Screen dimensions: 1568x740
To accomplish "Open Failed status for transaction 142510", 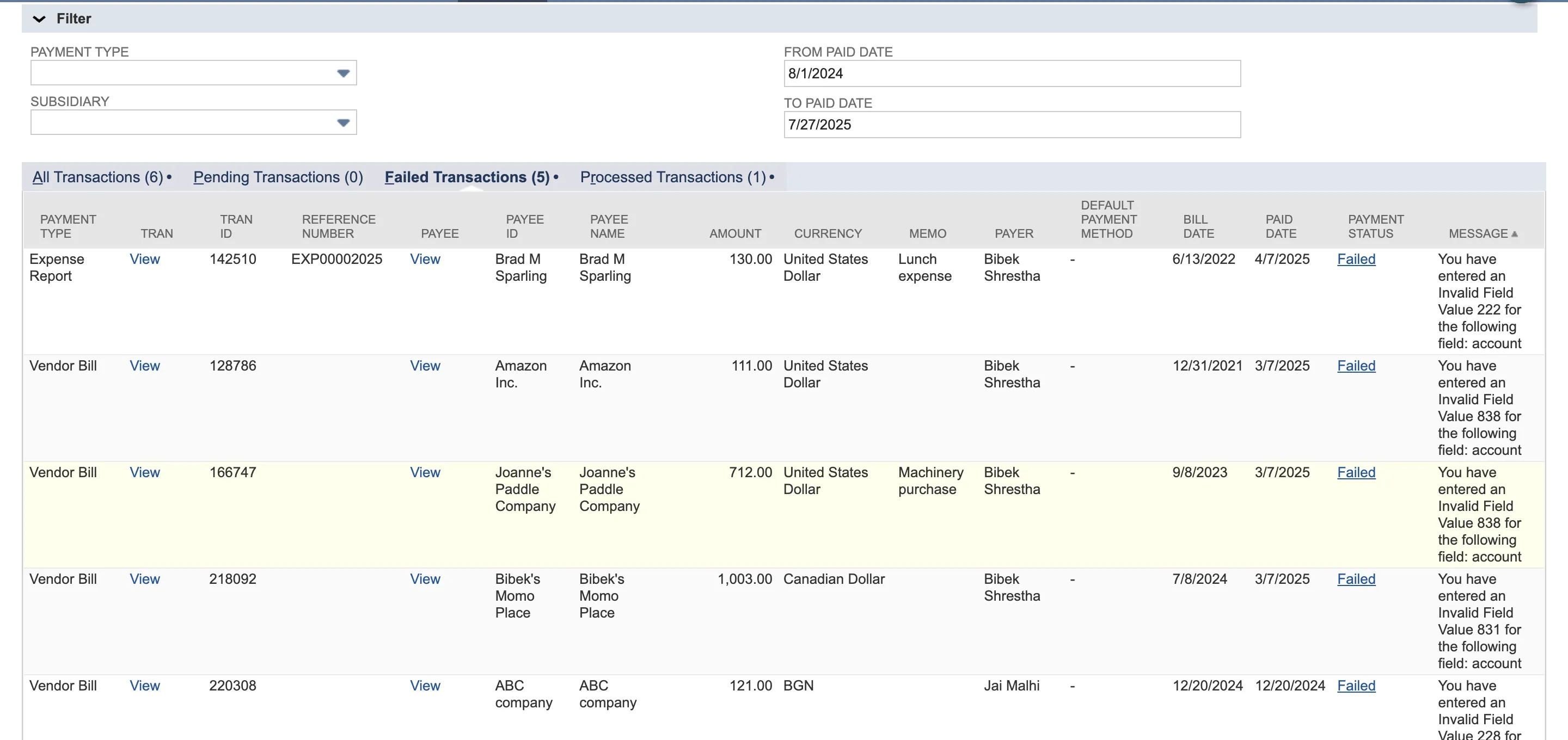I will (1356, 259).
